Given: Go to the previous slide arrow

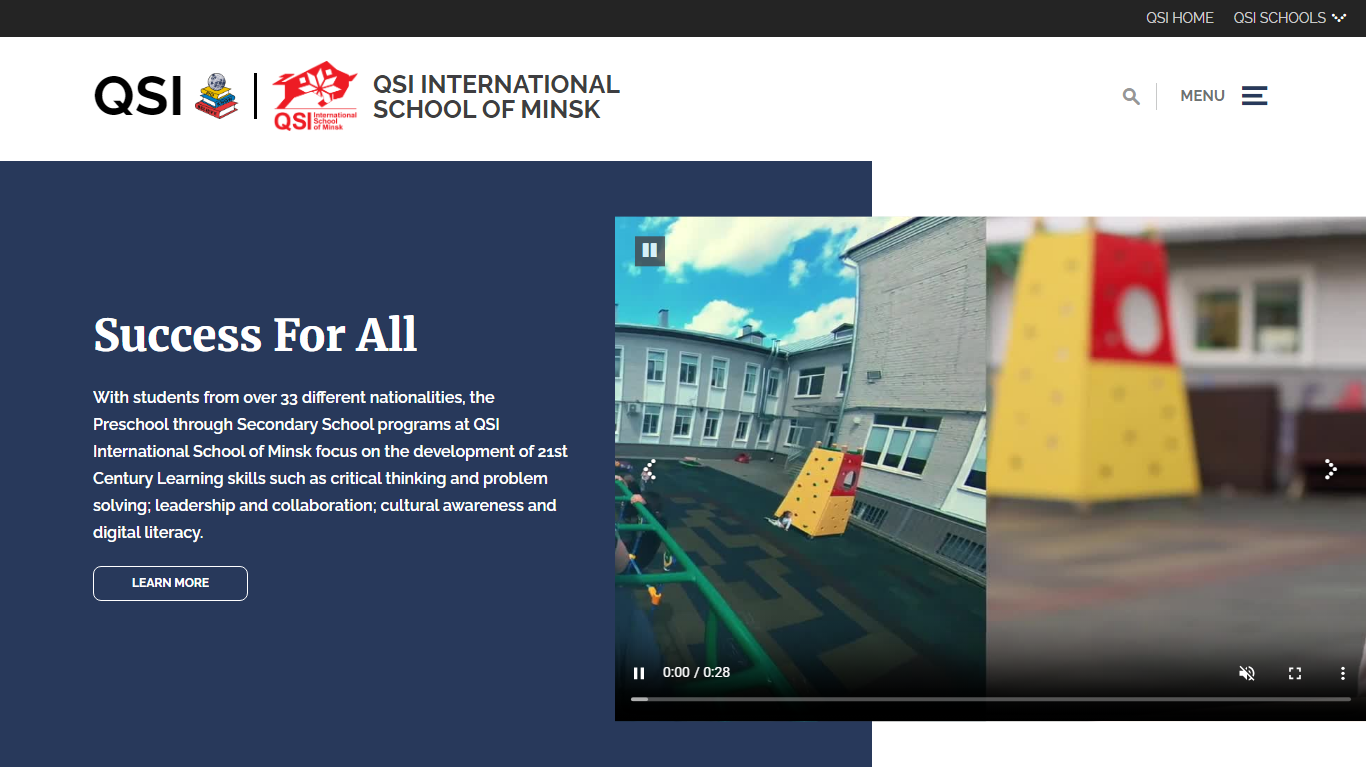Looking at the screenshot, I should coord(649,469).
